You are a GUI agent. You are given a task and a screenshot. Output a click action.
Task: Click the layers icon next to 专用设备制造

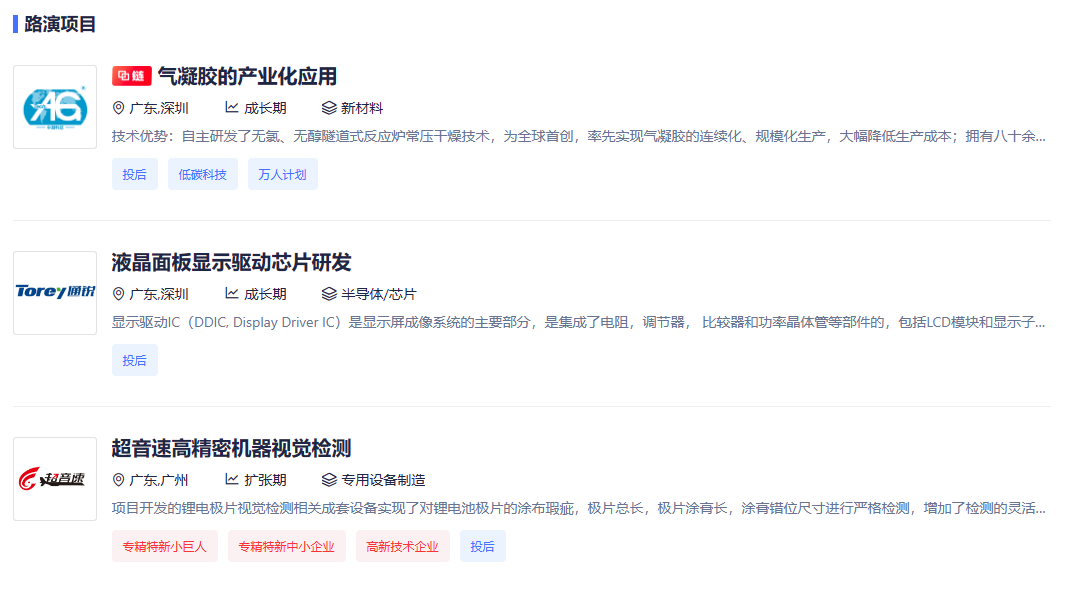coord(329,480)
